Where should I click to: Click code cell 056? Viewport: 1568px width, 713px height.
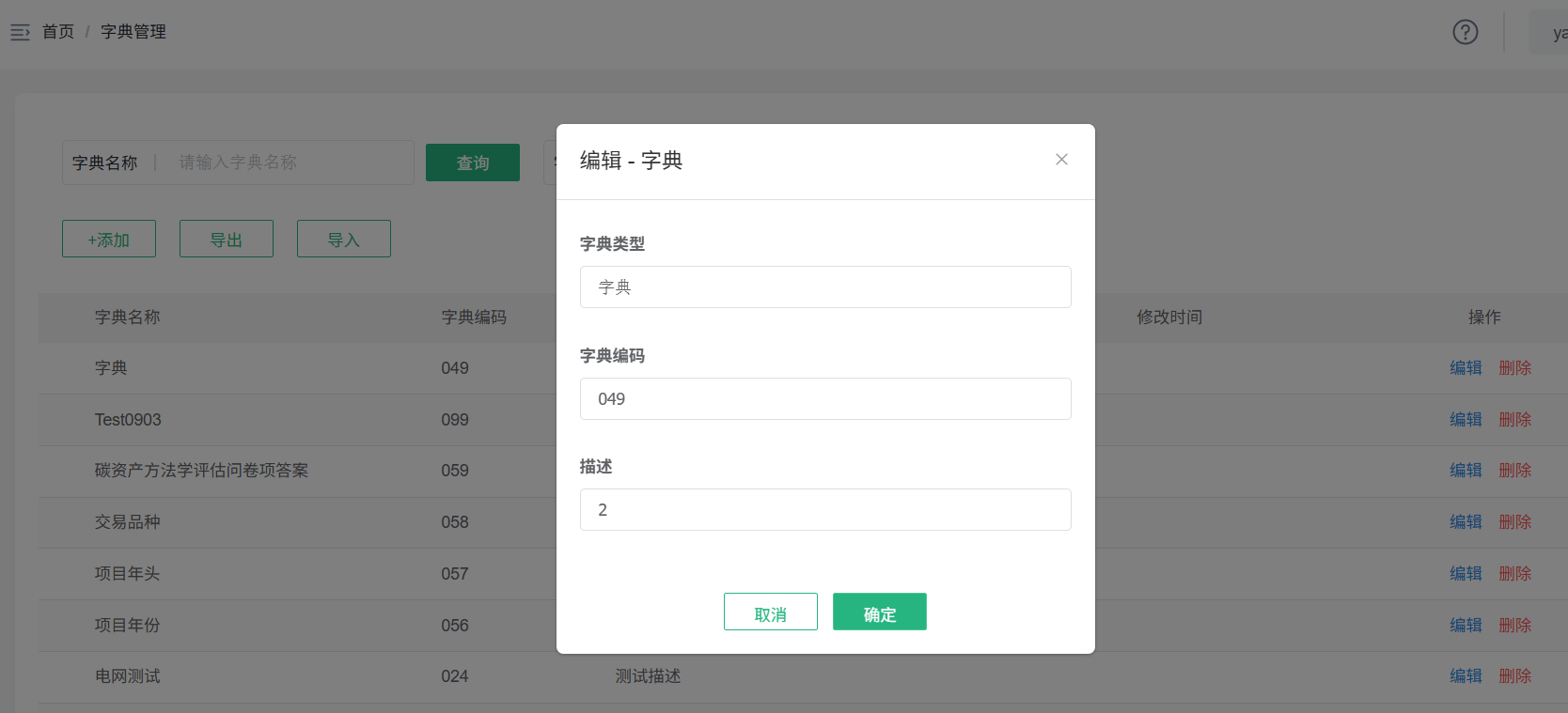455,626
